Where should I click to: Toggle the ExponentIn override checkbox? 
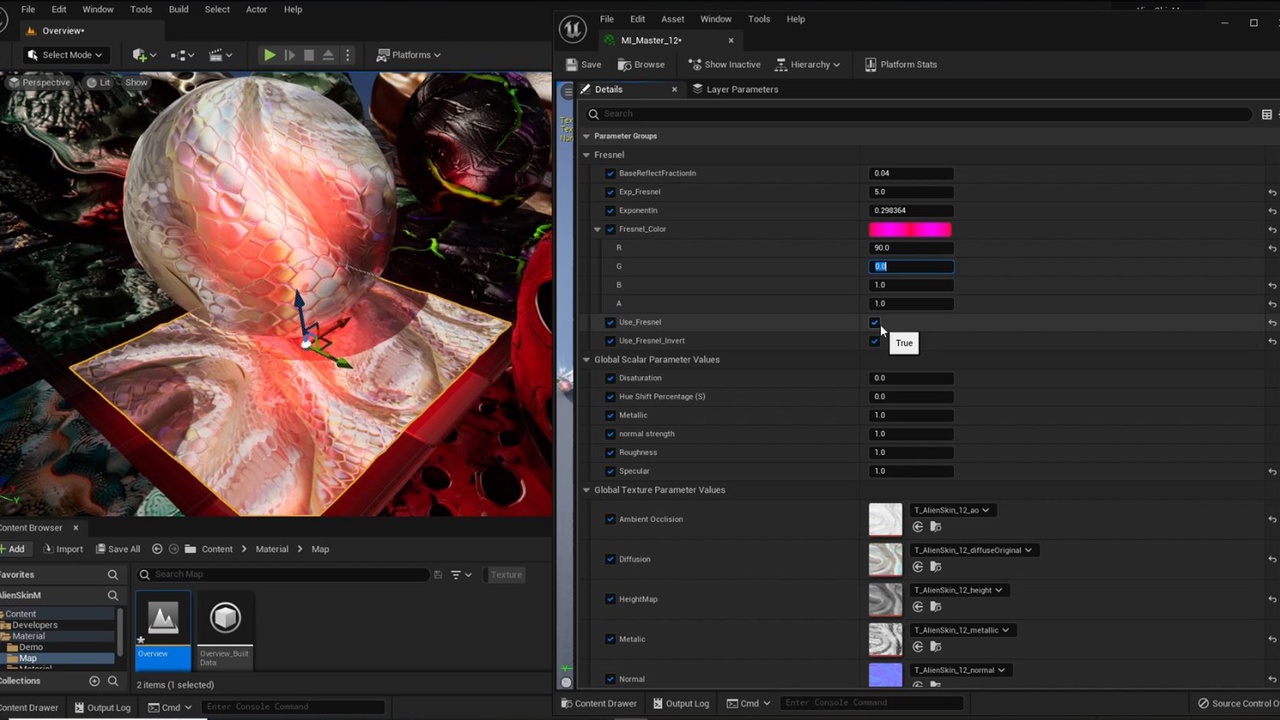coord(610,210)
